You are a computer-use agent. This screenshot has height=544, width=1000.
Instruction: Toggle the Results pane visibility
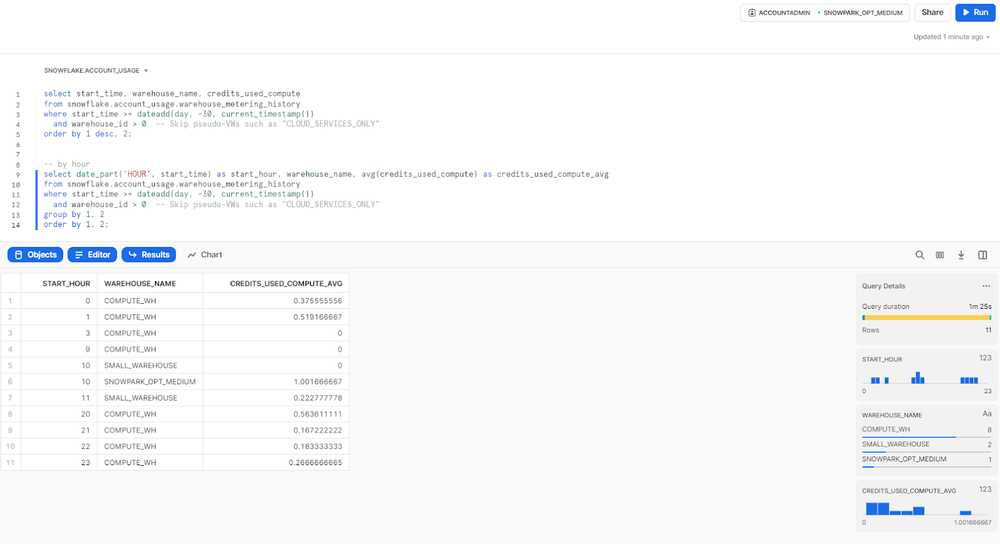click(148, 255)
